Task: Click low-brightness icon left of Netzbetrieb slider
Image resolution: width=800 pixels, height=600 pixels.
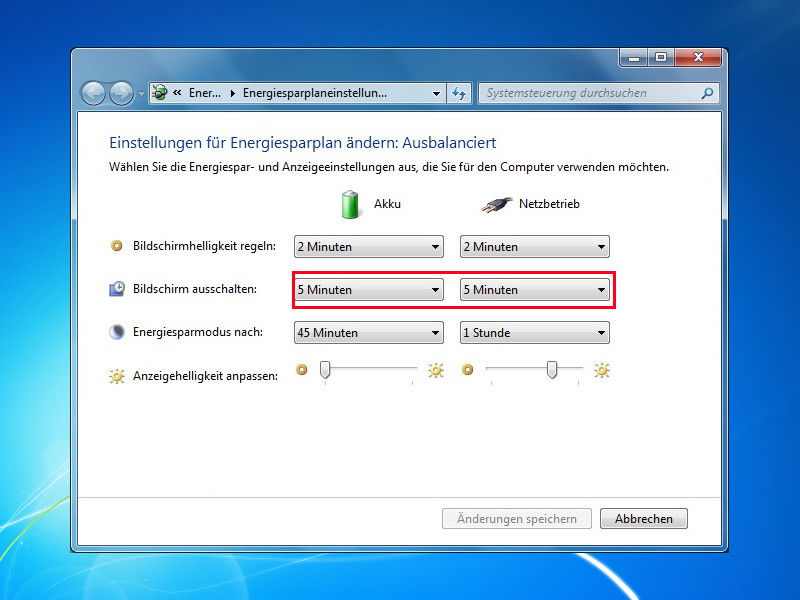Action: point(467,369)
